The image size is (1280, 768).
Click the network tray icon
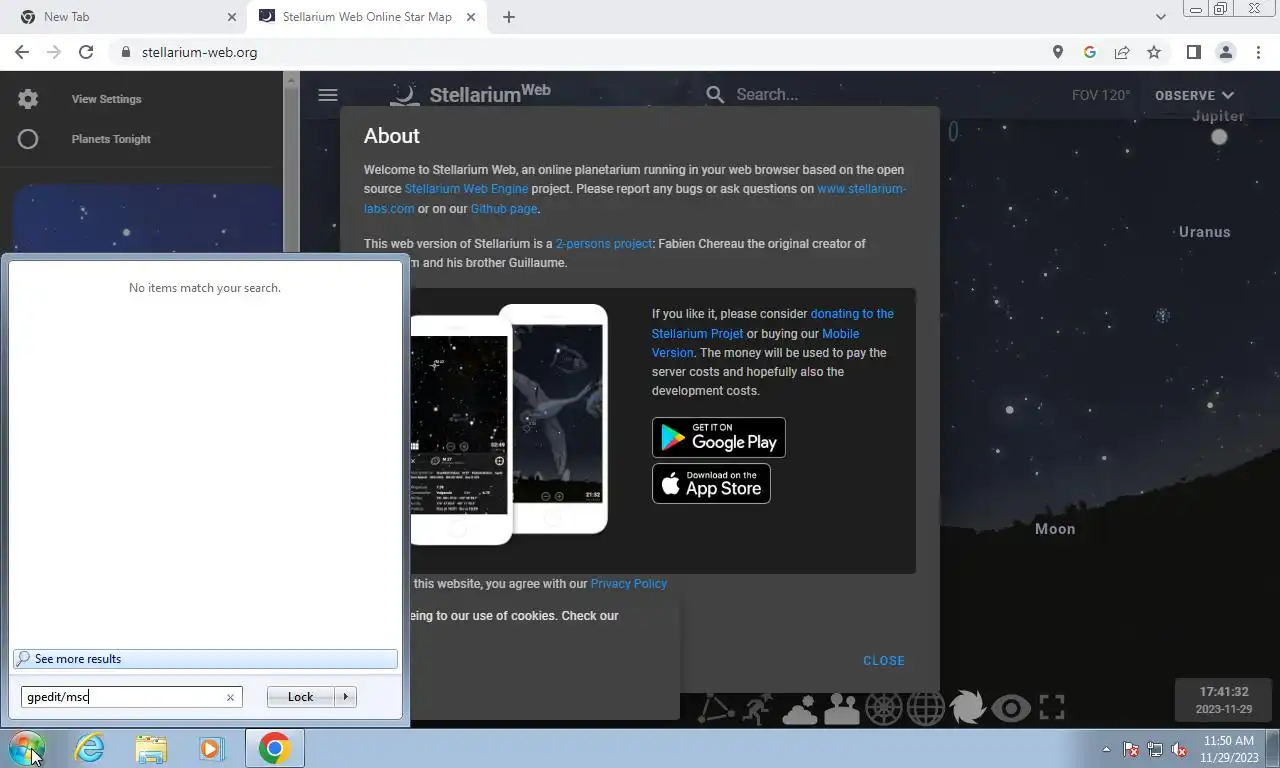click(1155, 749)
